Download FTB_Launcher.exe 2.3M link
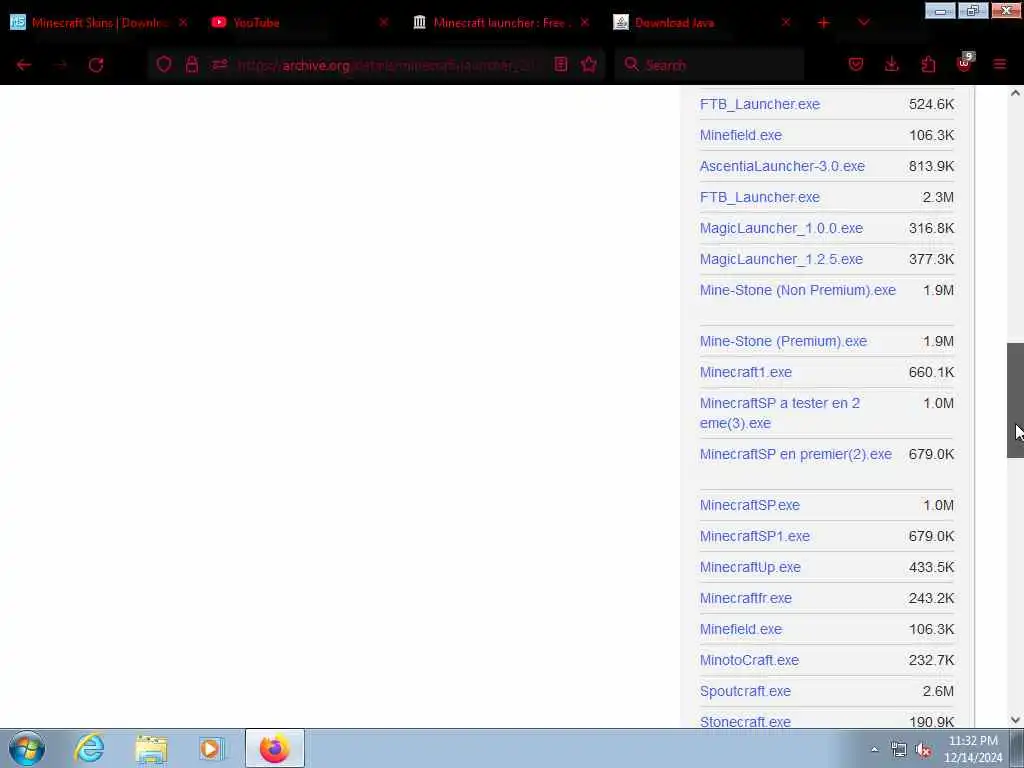This screenshot has height=768, width=1024. point(760,197)
